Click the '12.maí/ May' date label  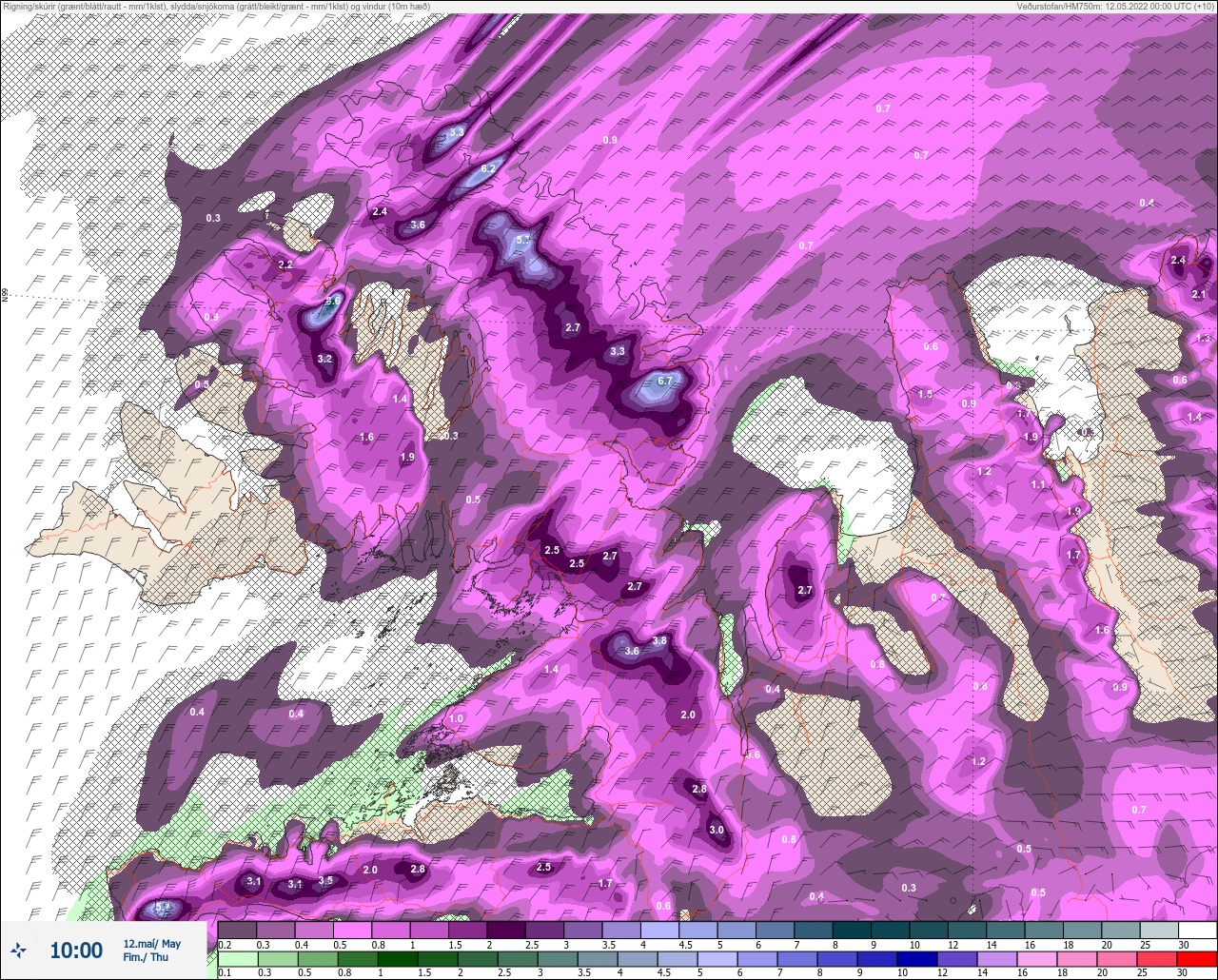[151, 943]
